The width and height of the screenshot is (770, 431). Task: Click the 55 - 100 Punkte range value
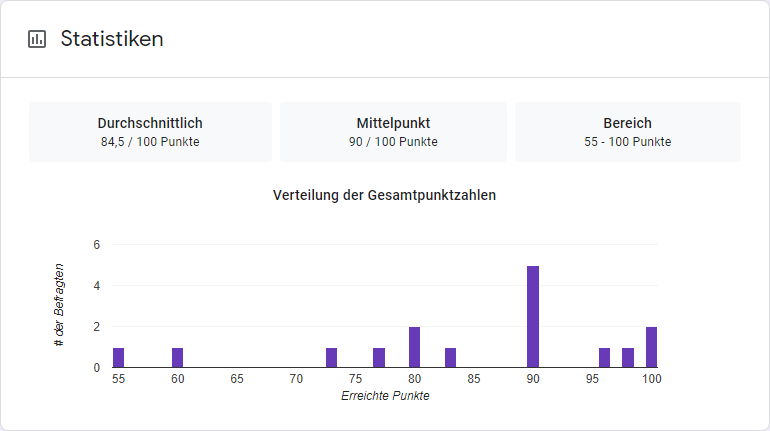point(627,142)
